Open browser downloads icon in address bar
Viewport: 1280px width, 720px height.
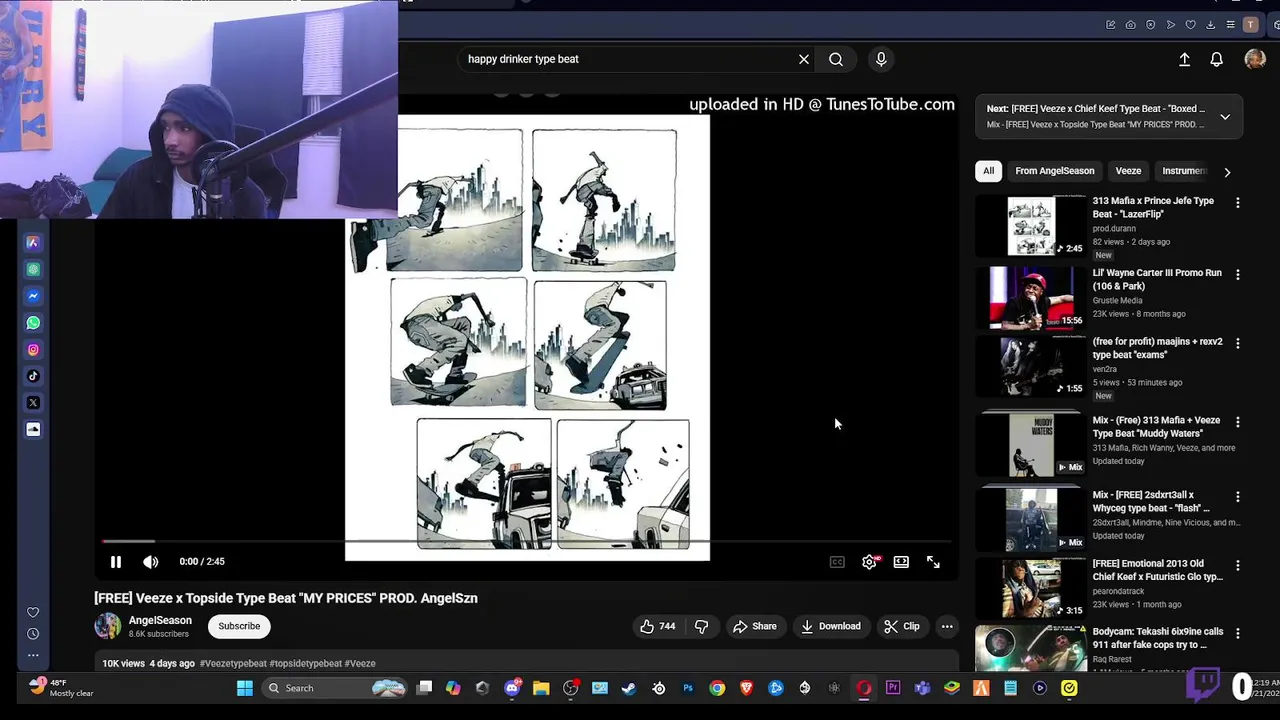click(x=1210, y=25)
